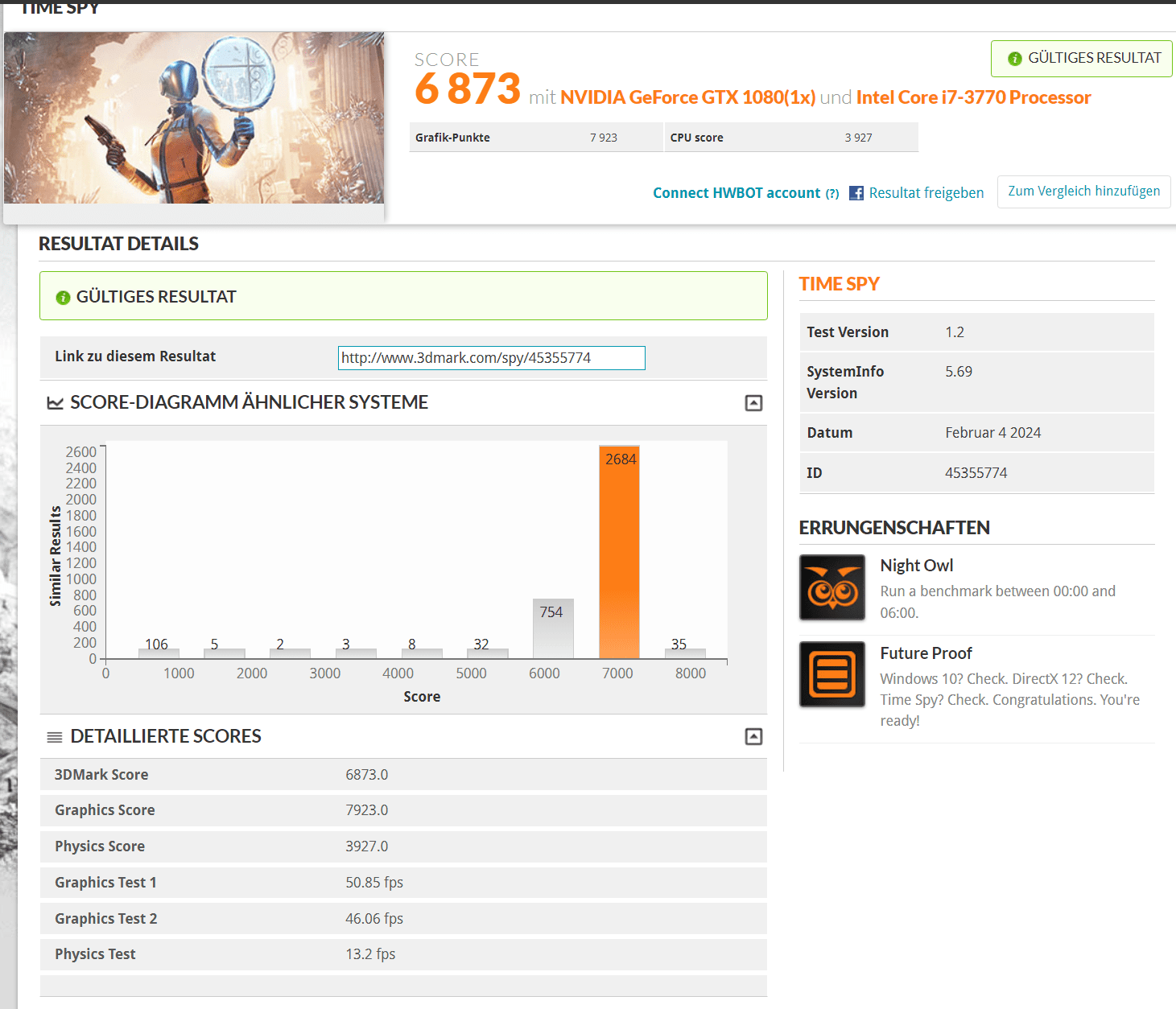Image resolution: width=1176 pixels, height=1009 pixels.
Task: Click Resultat freigeben to share result
Action: pyautogui.click(x=926, y=193)
